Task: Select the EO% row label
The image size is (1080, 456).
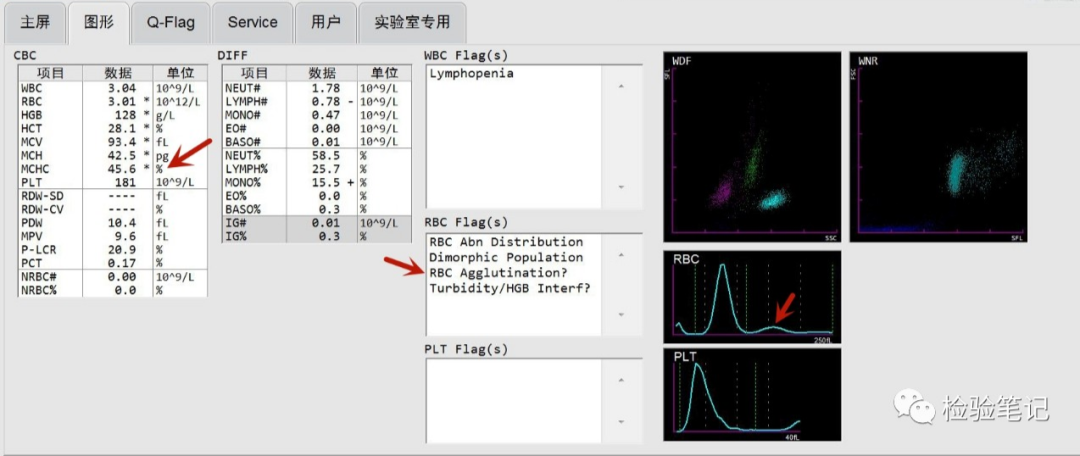Action: (x=234, y=196)
